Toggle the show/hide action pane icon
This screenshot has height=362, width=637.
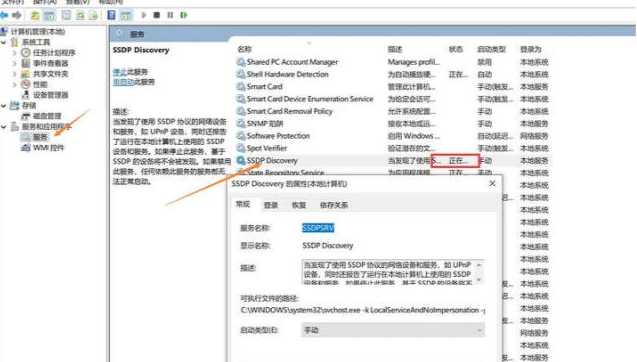pyautogui.click(x=126, y=15)
